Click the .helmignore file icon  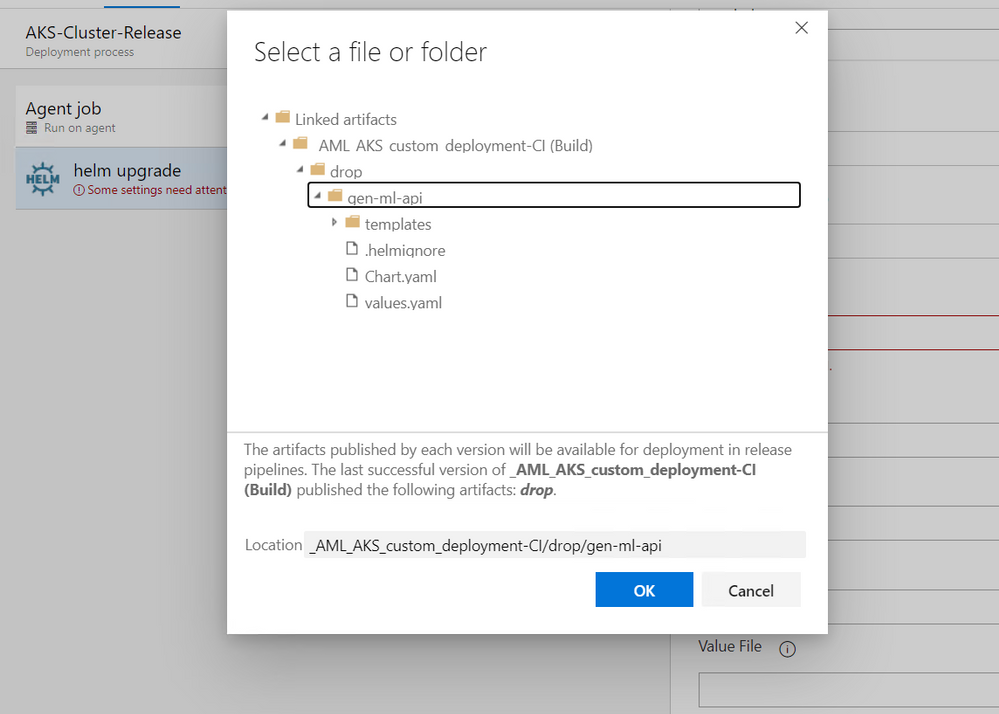coord(352,248)
